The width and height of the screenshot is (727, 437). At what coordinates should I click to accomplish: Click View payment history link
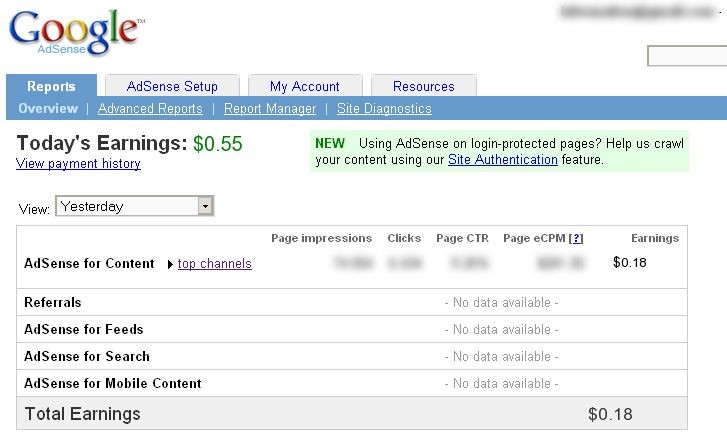(x=78, y=164)
